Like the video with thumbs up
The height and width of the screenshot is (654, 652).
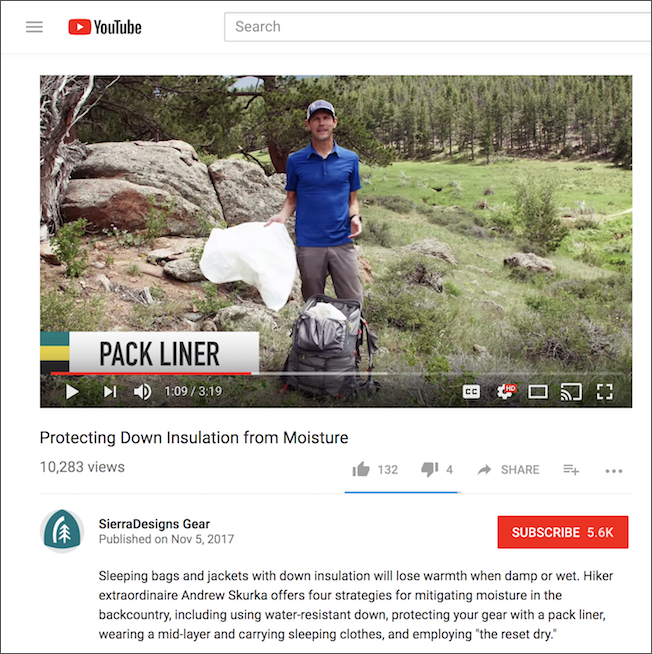[x=361, y=470]
